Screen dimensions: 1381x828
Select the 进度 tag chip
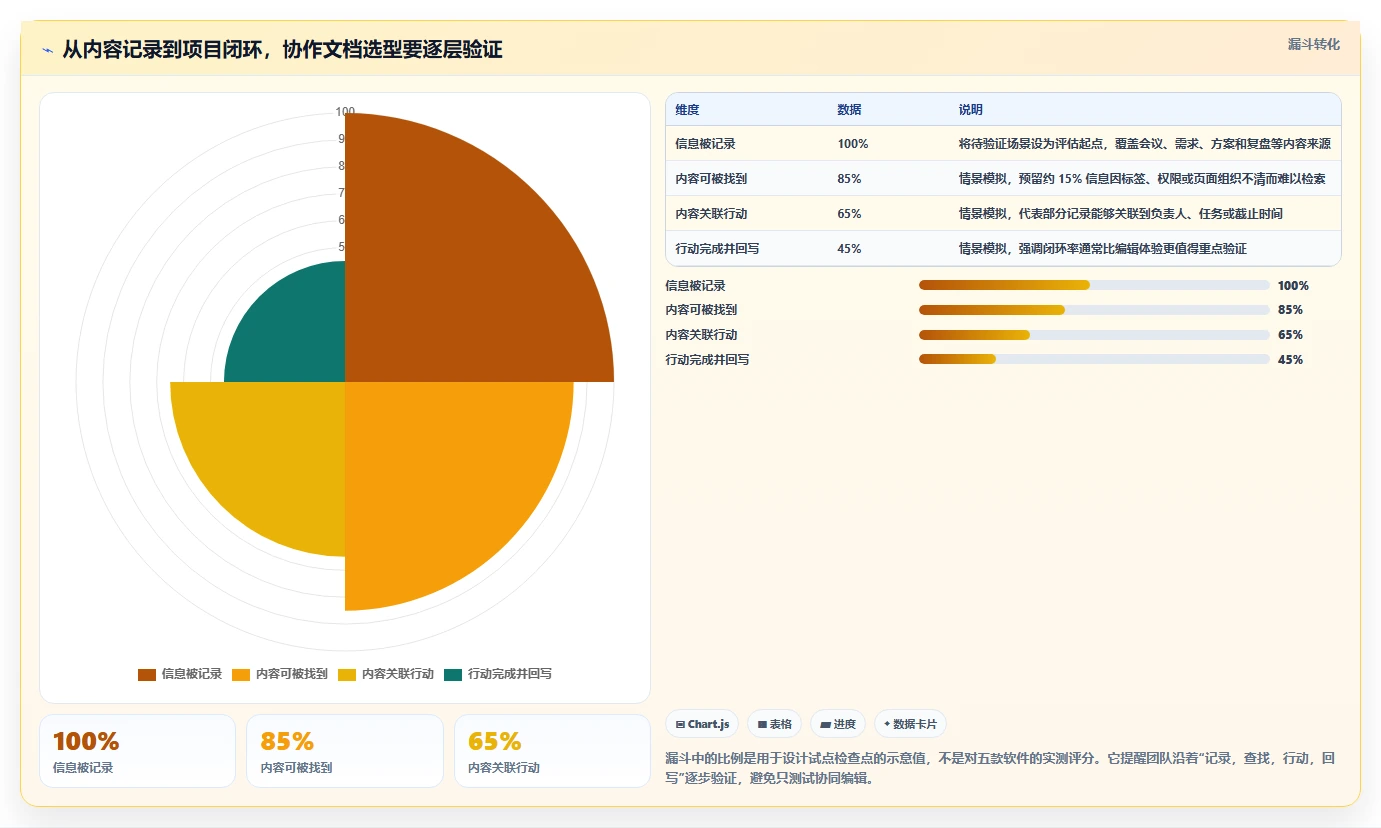838,724
